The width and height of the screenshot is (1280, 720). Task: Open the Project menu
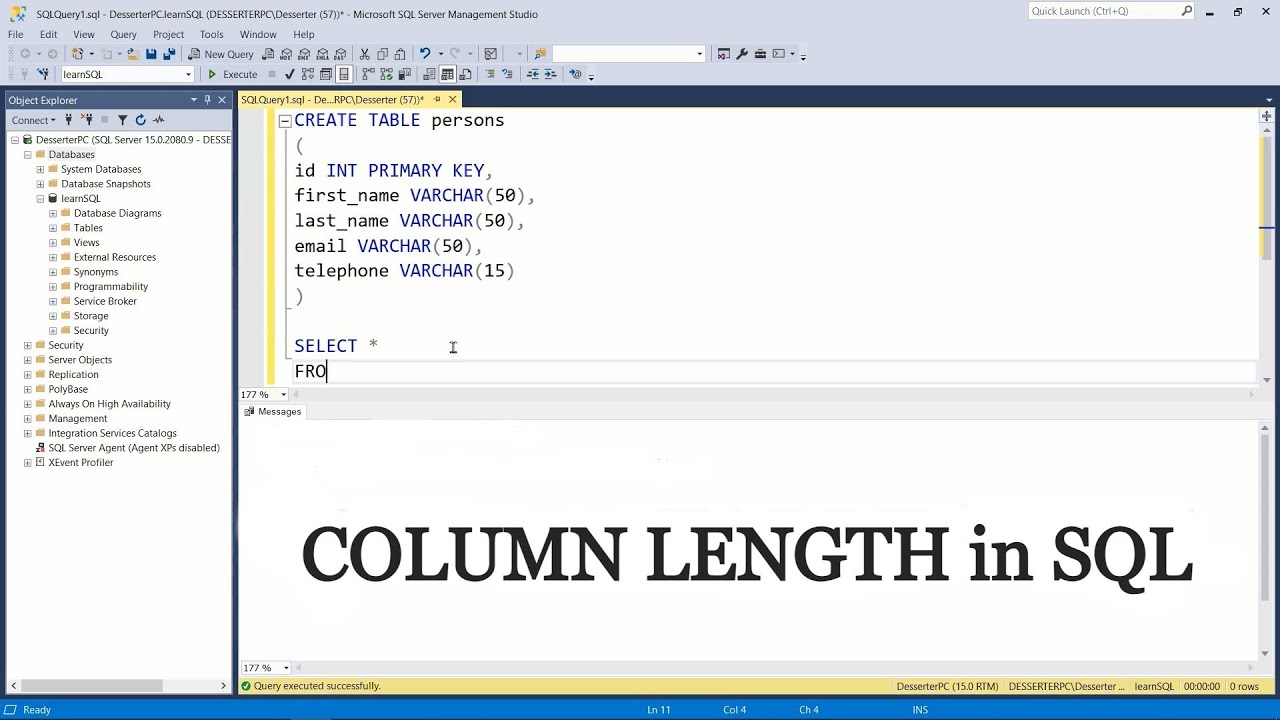(168, 34)
